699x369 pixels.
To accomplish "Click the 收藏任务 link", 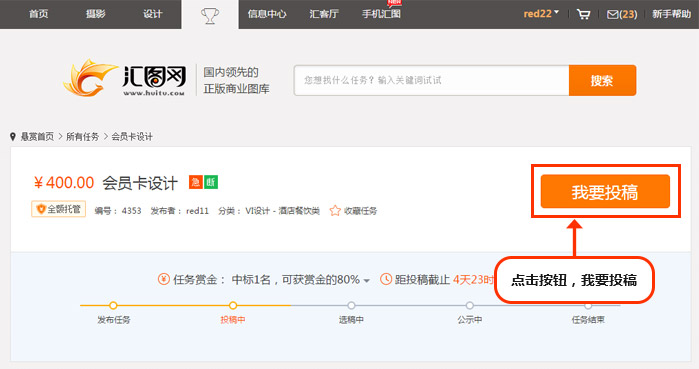I will coord(360,211).
